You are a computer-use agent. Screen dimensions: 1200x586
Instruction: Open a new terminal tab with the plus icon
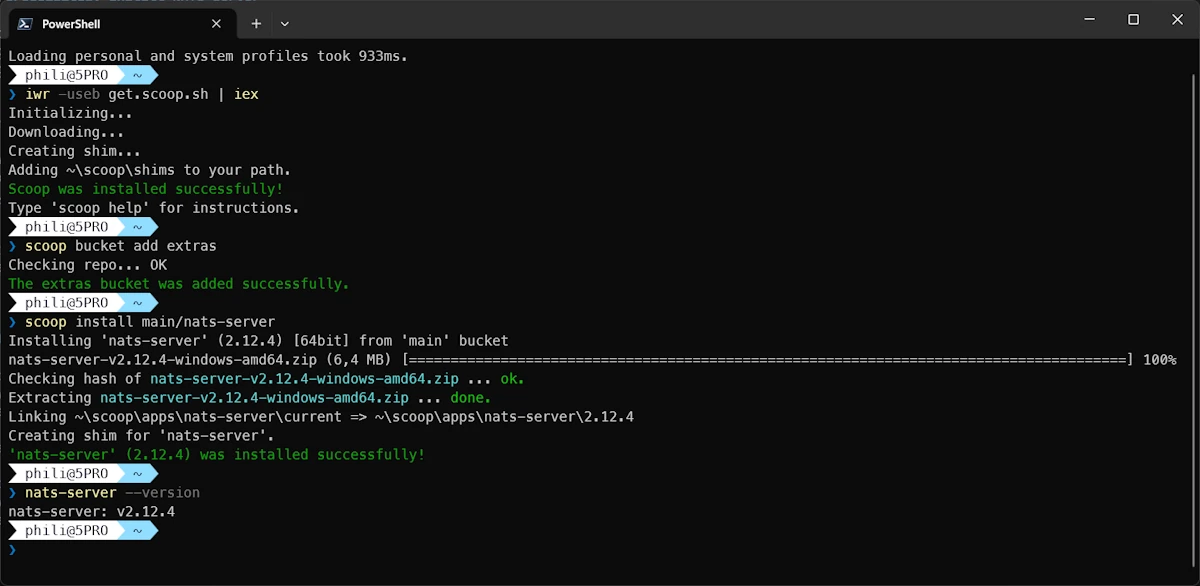[x=255, y=23]
